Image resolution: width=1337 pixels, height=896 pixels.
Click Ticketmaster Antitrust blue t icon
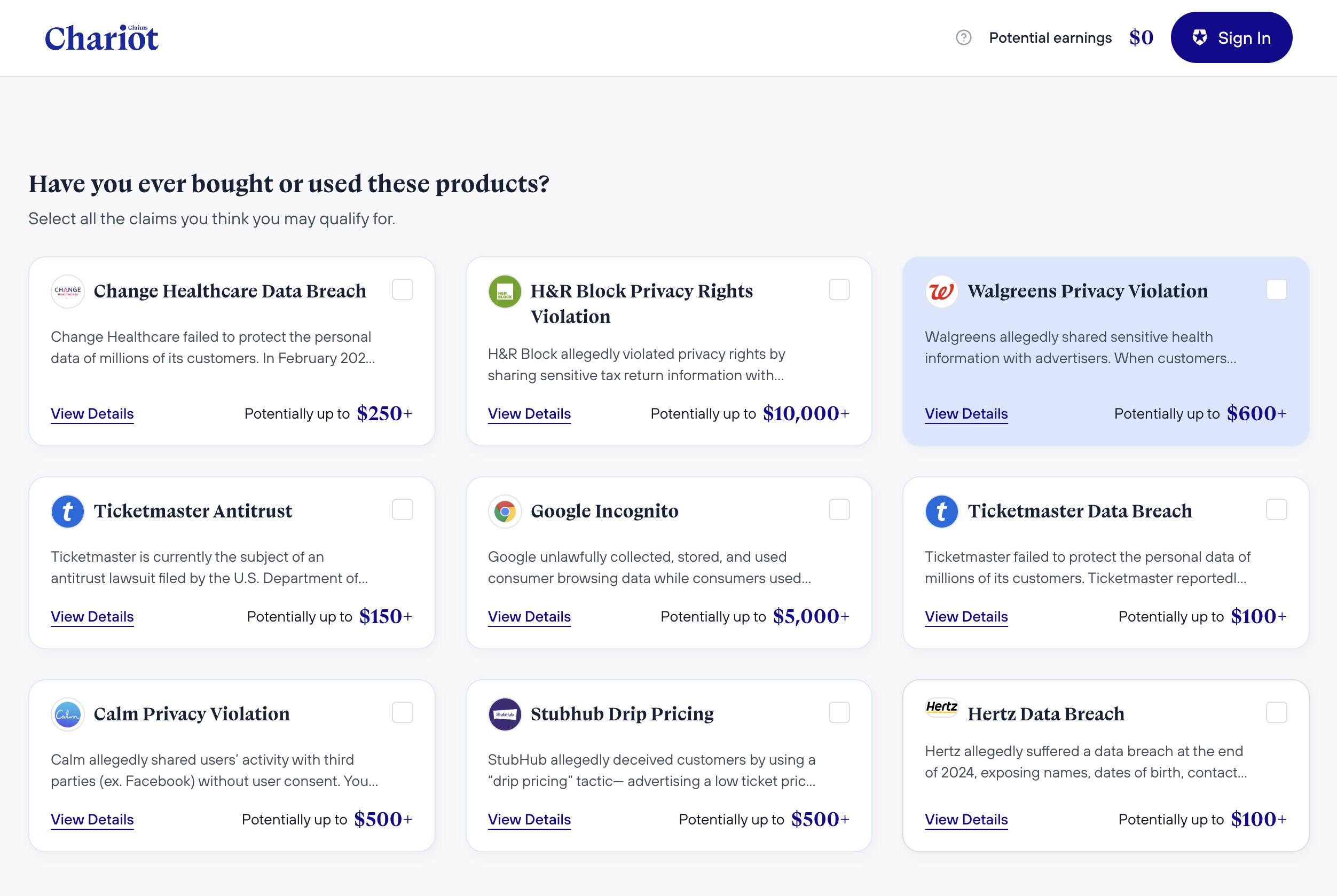coord(67,512)
